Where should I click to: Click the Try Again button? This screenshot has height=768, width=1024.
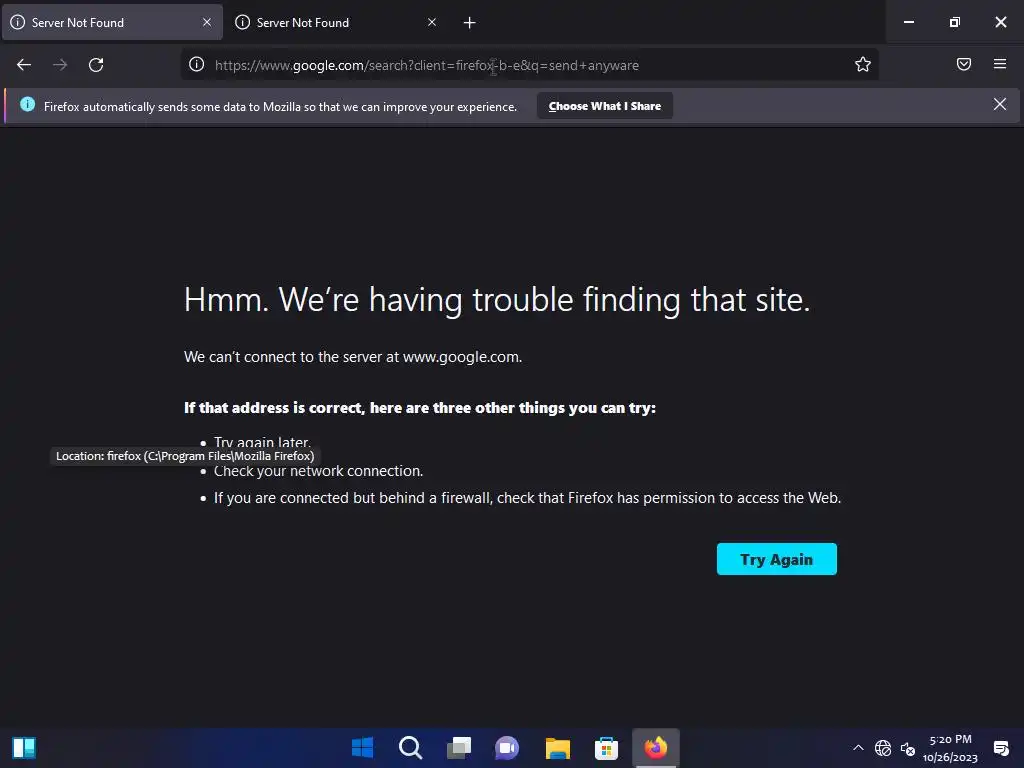point(776,559)
